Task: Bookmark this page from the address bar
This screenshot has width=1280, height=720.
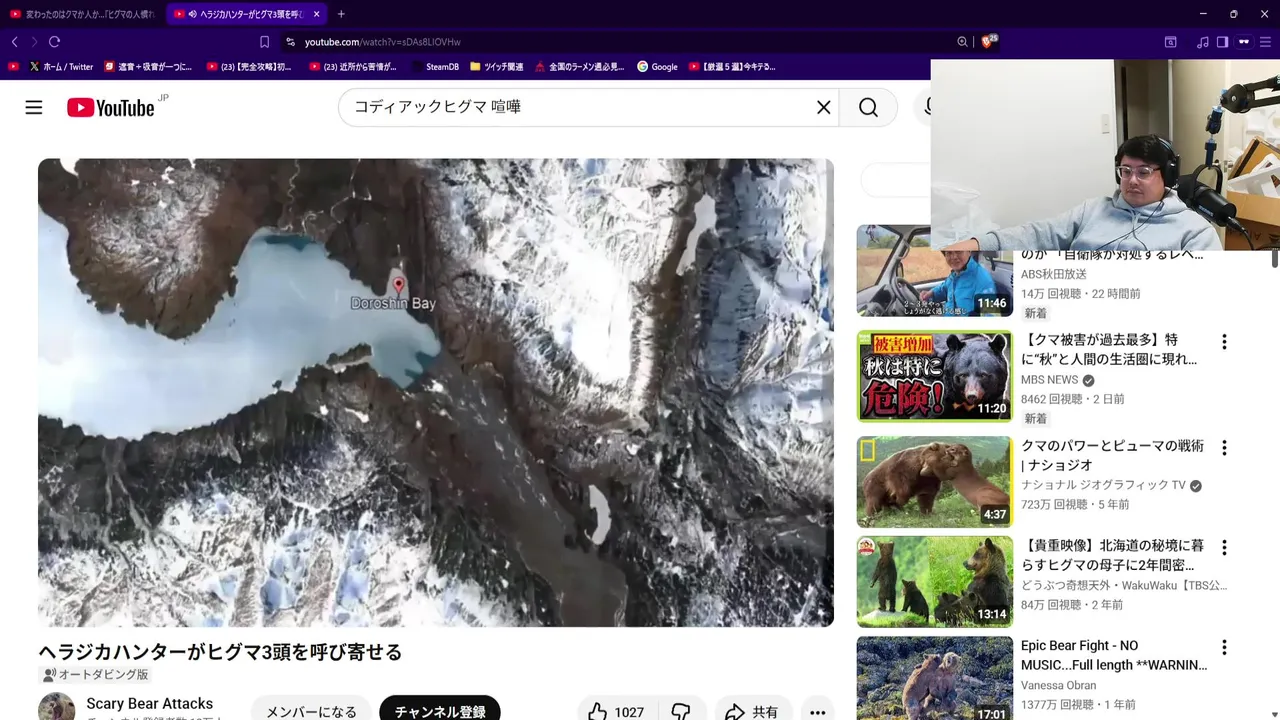Action: point(264,42)
